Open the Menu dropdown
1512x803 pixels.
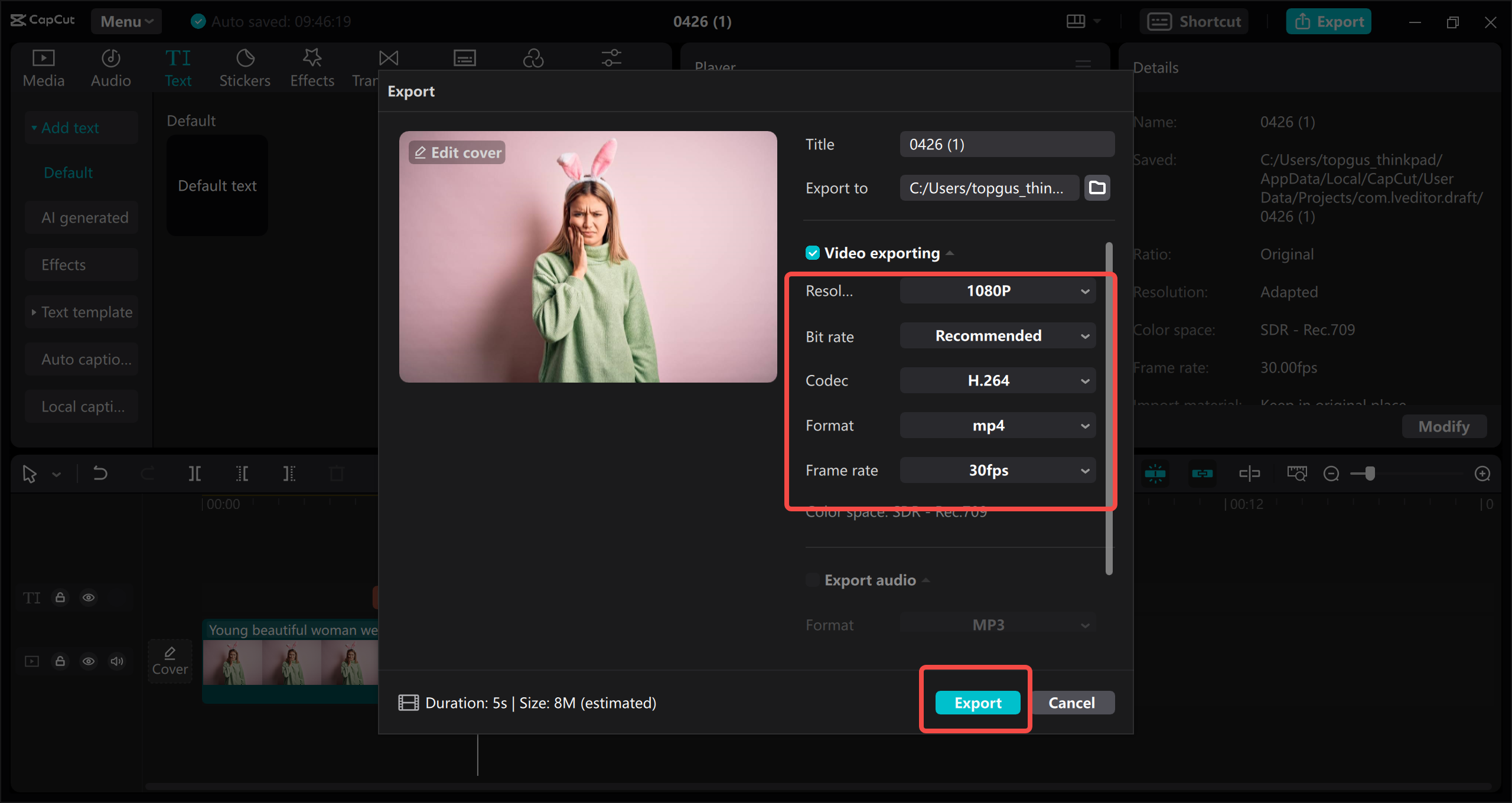click(x=126, y=21)
